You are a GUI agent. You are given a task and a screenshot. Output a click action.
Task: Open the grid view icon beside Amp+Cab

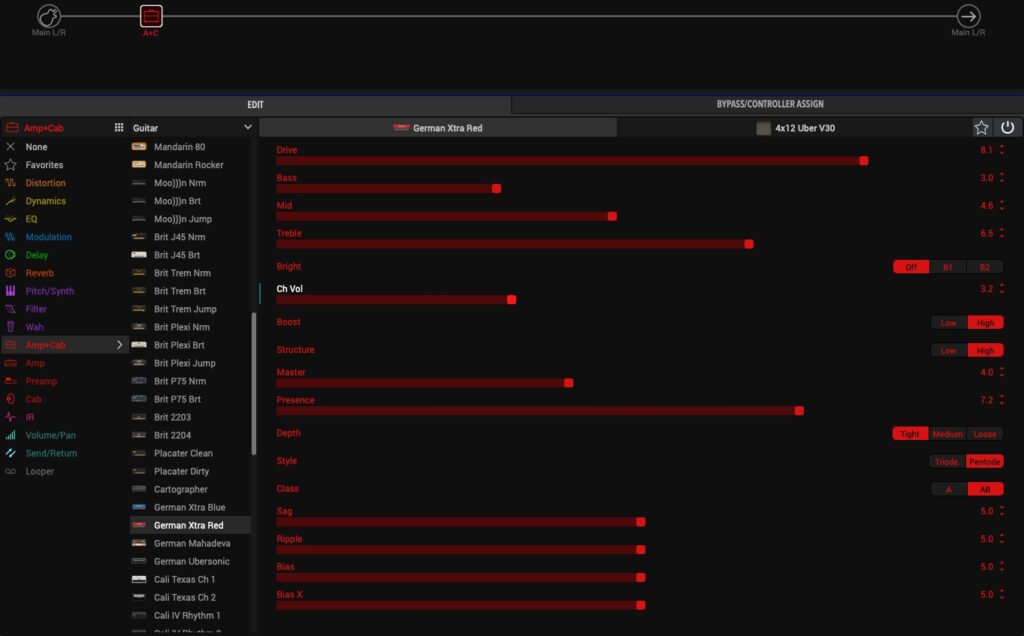[119, 128]
